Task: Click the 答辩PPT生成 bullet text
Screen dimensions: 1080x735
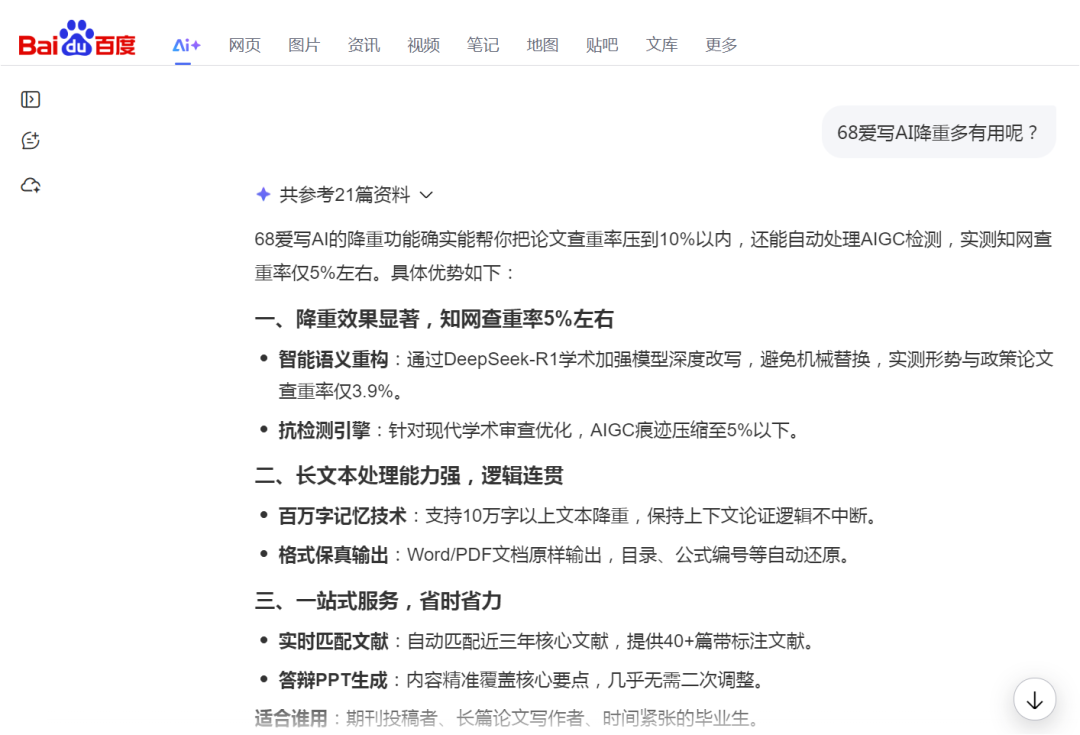Action: click(523, 681)
